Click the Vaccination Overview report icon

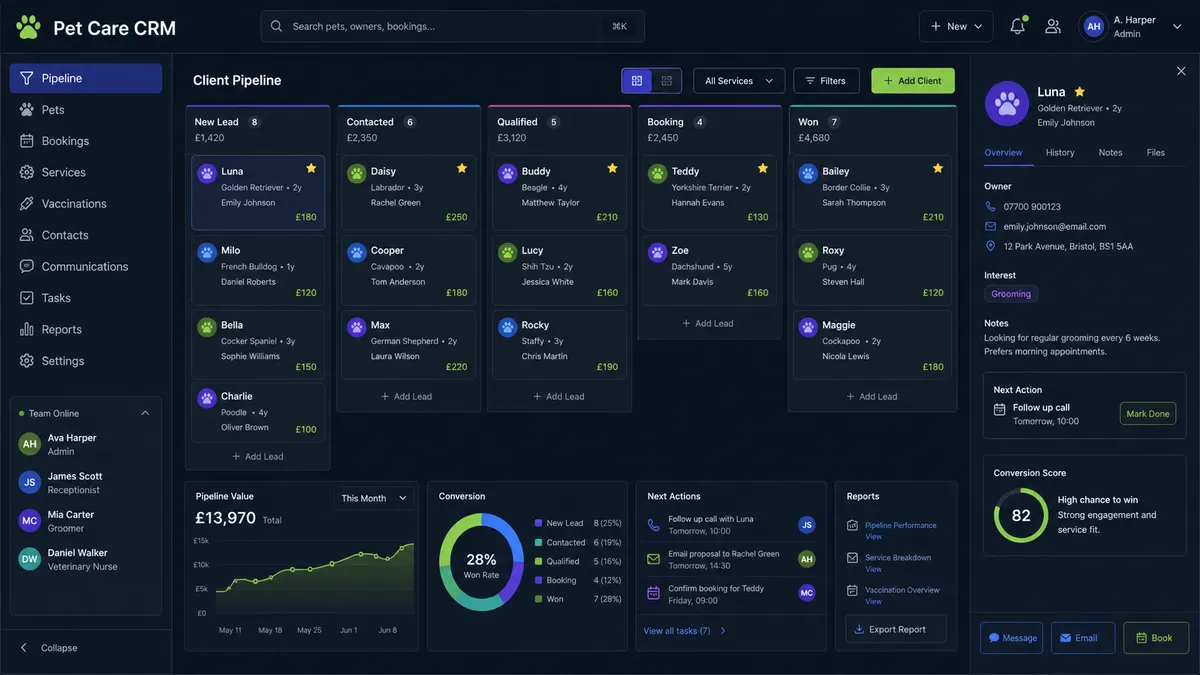point(852,591)
